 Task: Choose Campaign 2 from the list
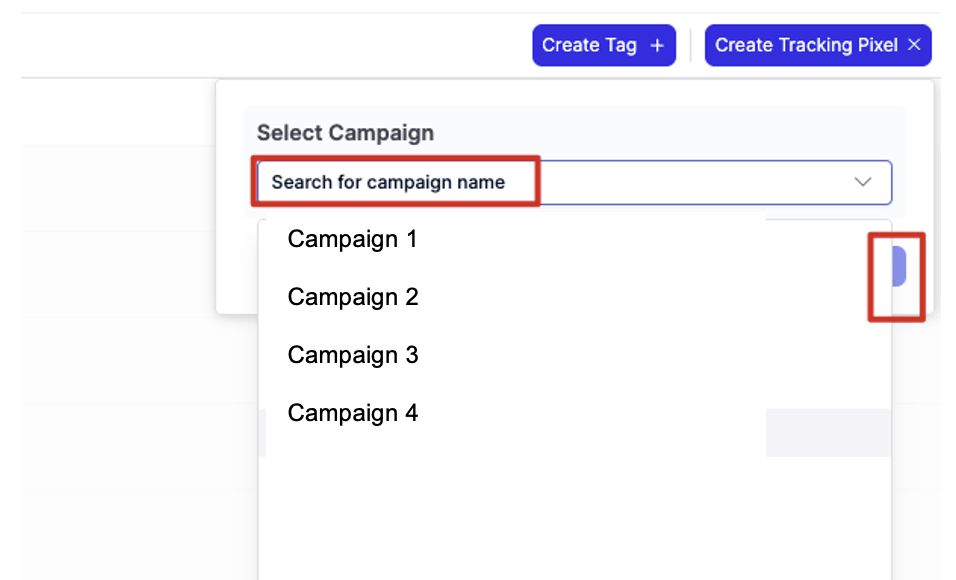(352, 297)
